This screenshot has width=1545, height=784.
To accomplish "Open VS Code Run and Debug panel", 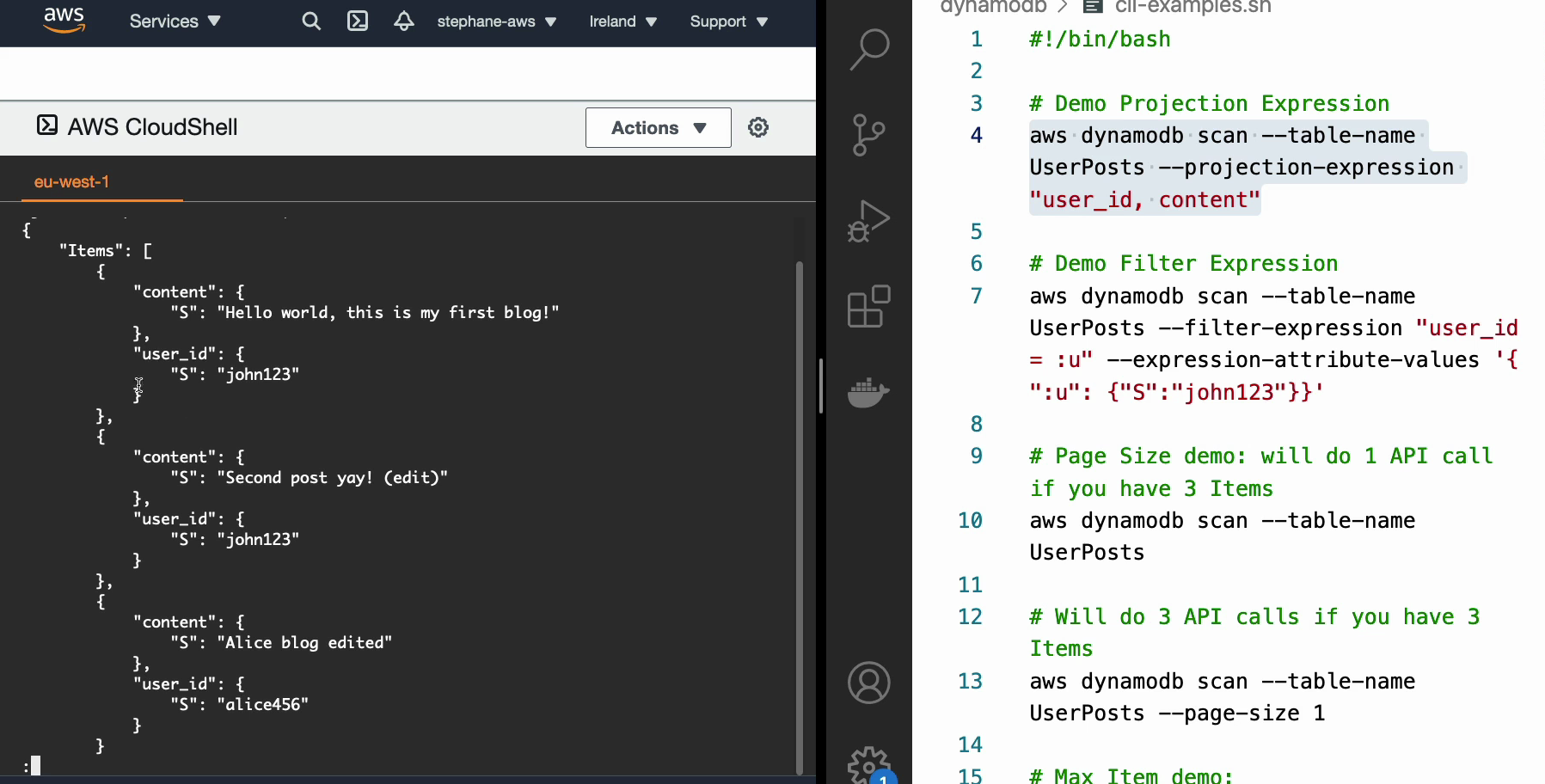I will click(869, 221).
